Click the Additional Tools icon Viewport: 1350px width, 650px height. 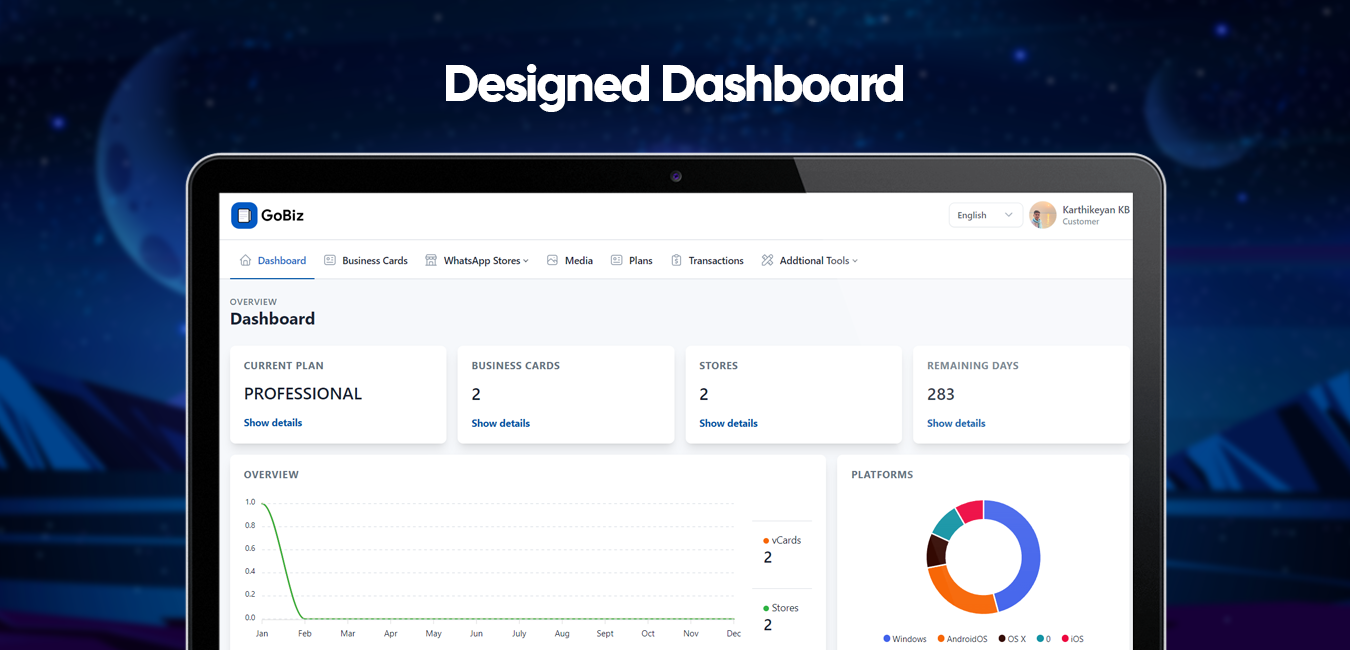click(768, 260)
